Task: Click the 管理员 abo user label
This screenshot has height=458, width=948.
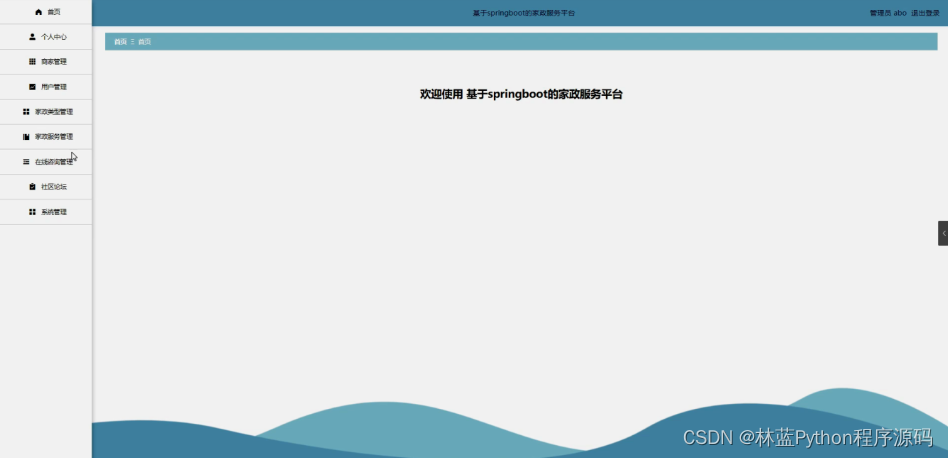Action: pos(888,13)
